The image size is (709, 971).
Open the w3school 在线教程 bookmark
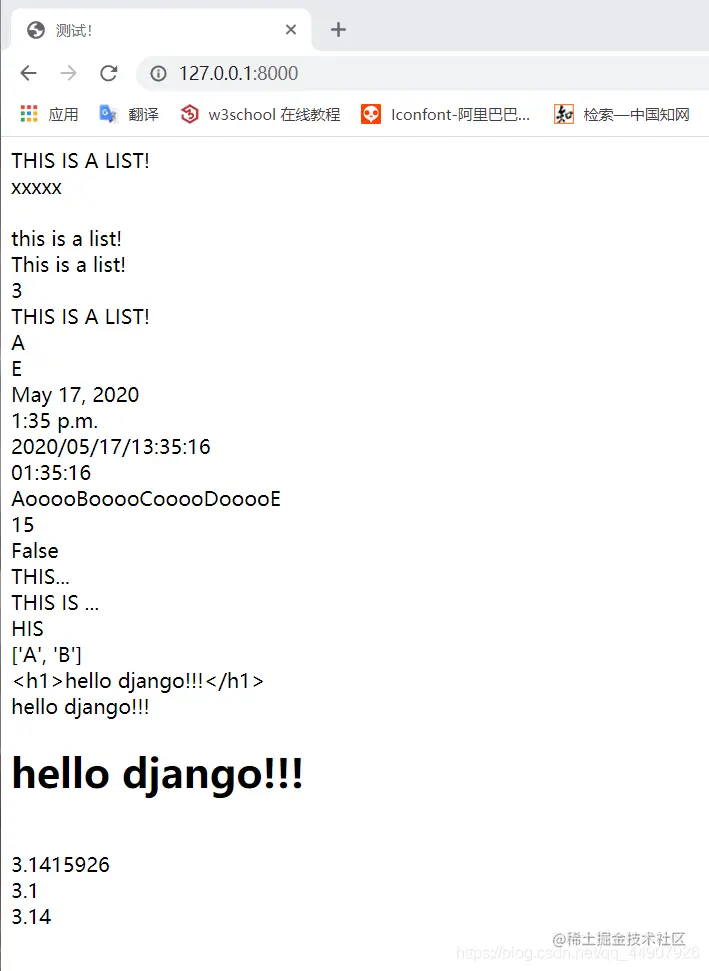pyautogui.click(x=261, y=114)
